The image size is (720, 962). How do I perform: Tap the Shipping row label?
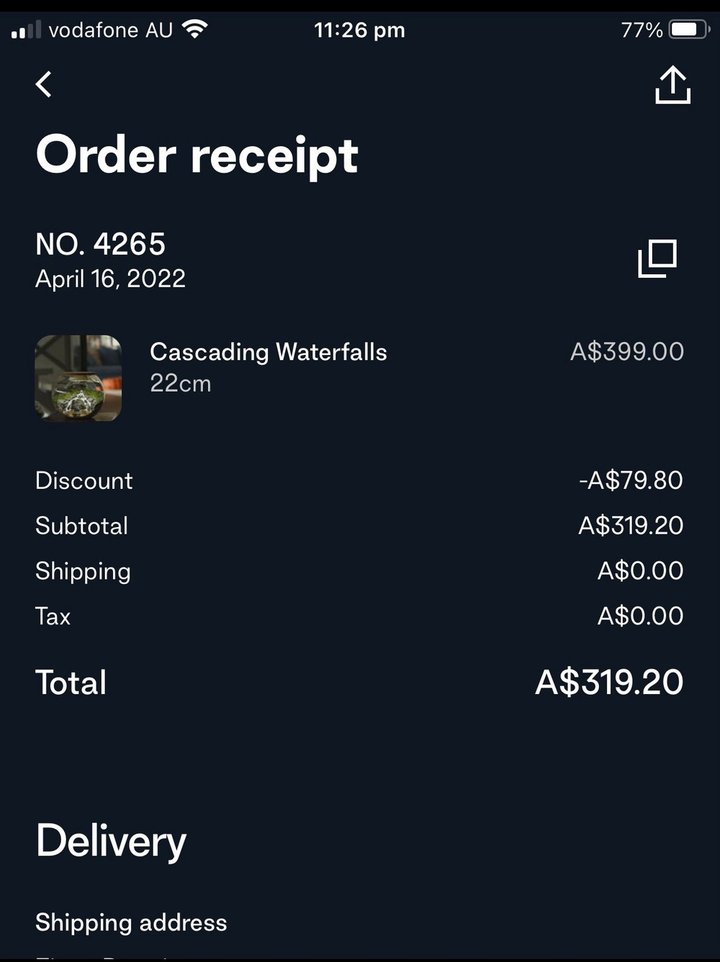(83, 572)
